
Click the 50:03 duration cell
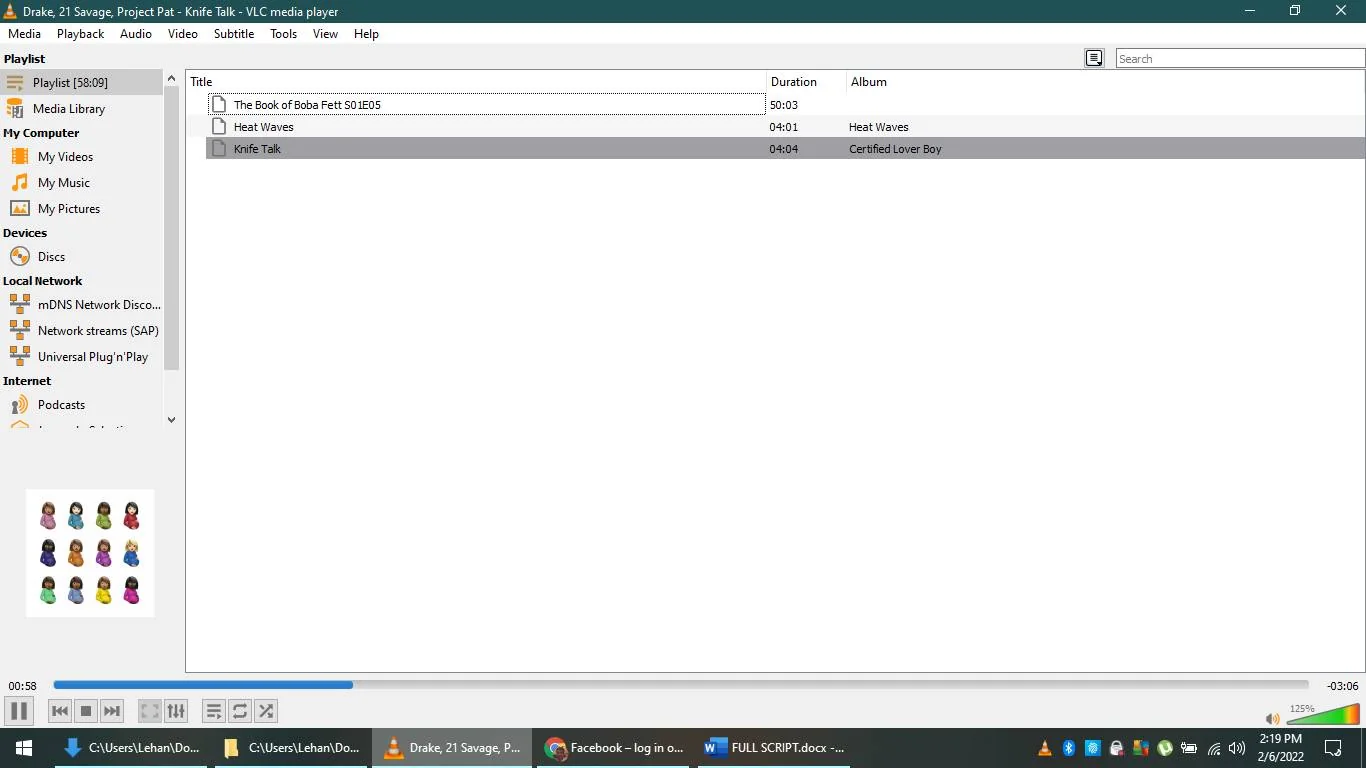pos(783,105)
